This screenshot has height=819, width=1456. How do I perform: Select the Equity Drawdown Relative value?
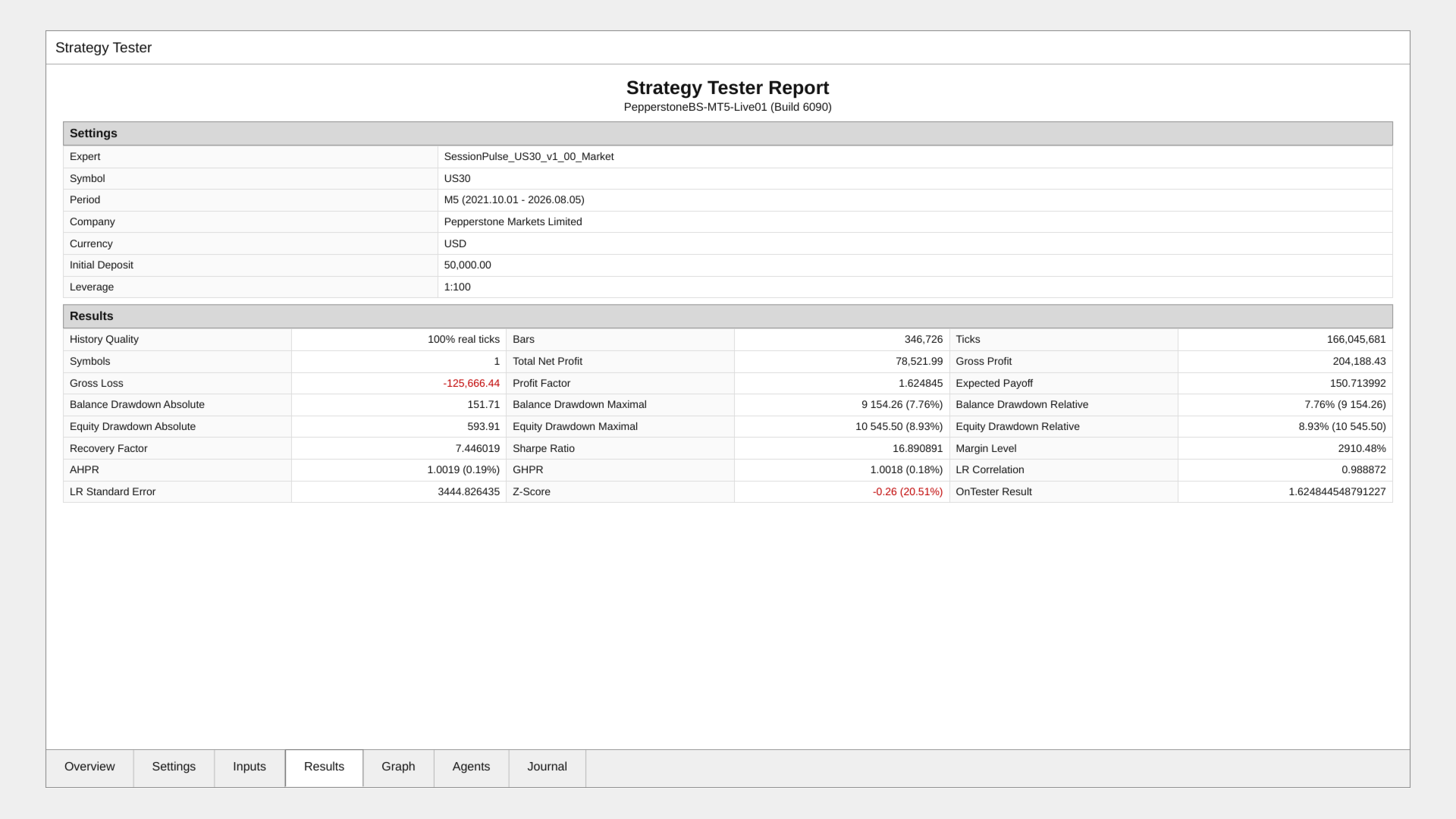click(1342, 427)
